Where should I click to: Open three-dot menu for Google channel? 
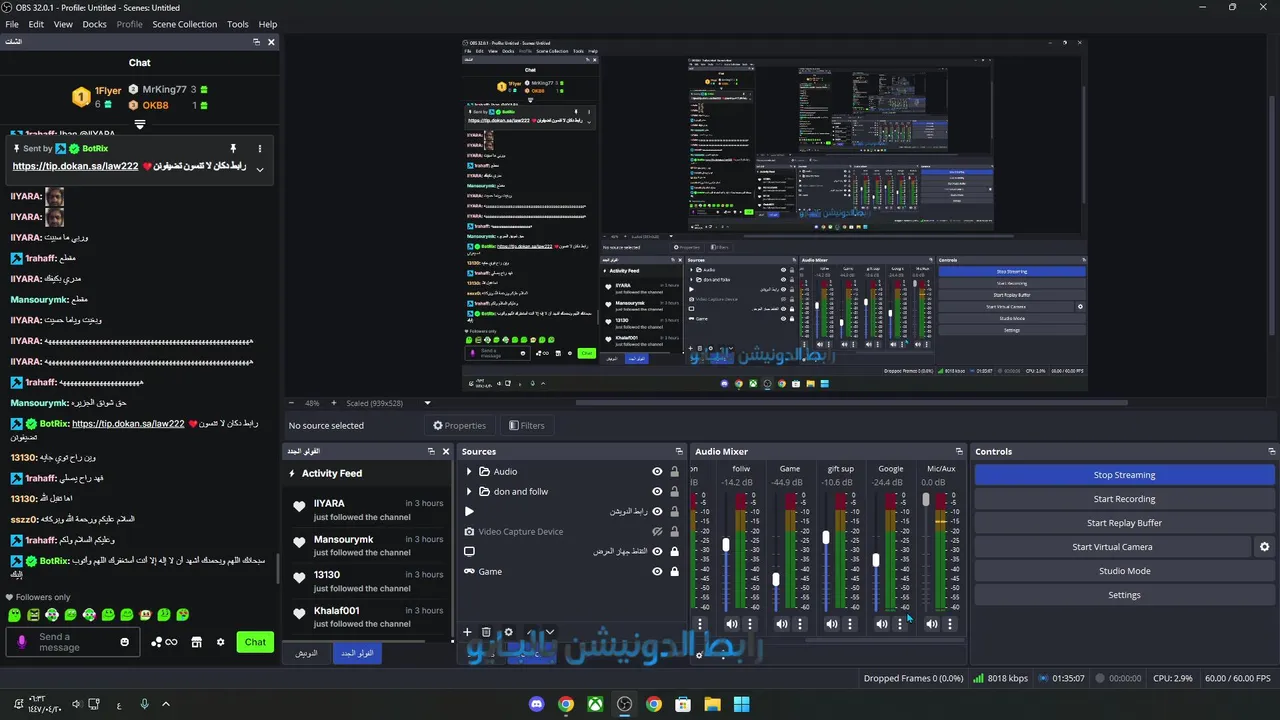[x=900, y=624]
